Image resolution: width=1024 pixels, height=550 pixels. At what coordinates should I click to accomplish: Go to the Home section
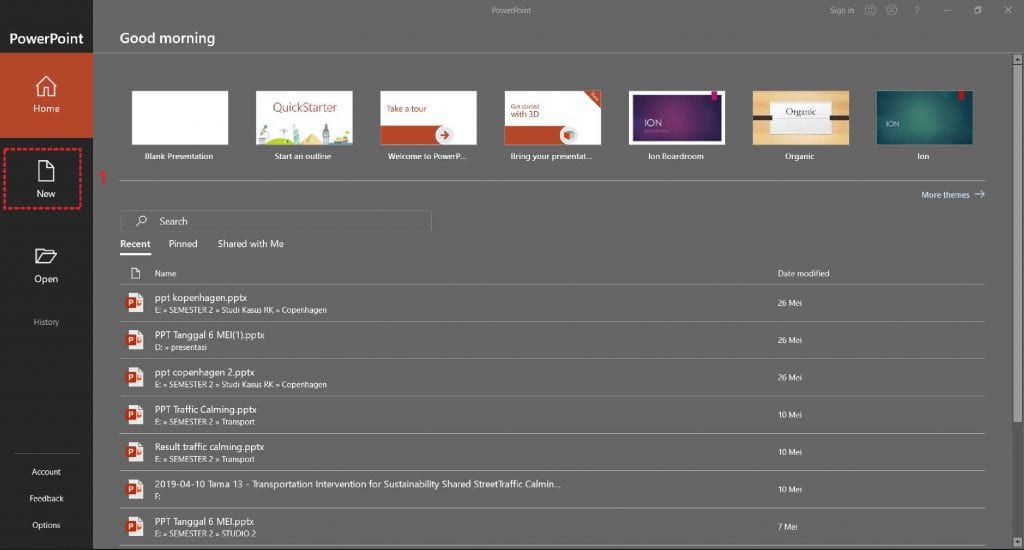[46, 95]
